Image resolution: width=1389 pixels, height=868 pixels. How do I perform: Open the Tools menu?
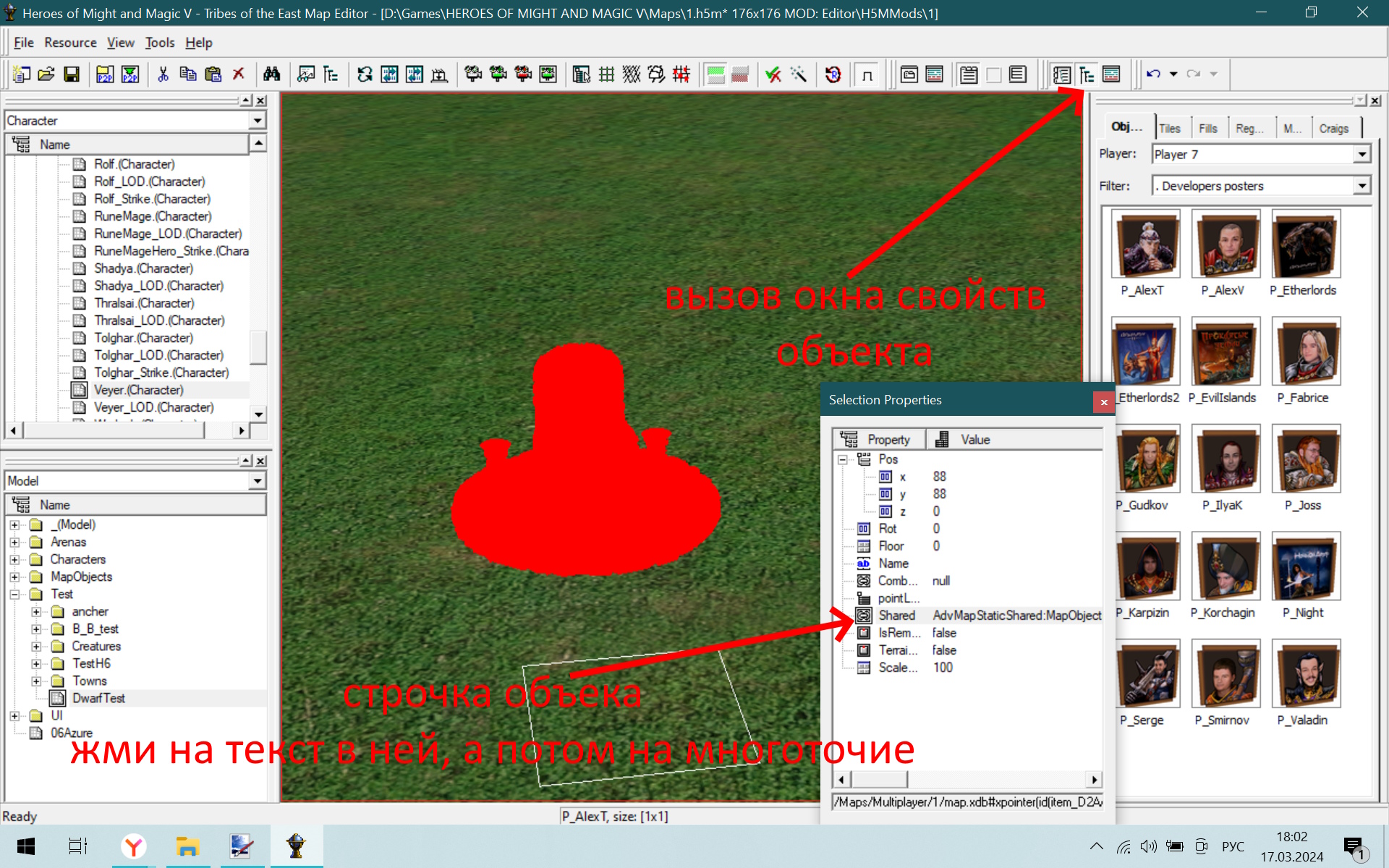[160, 43]
